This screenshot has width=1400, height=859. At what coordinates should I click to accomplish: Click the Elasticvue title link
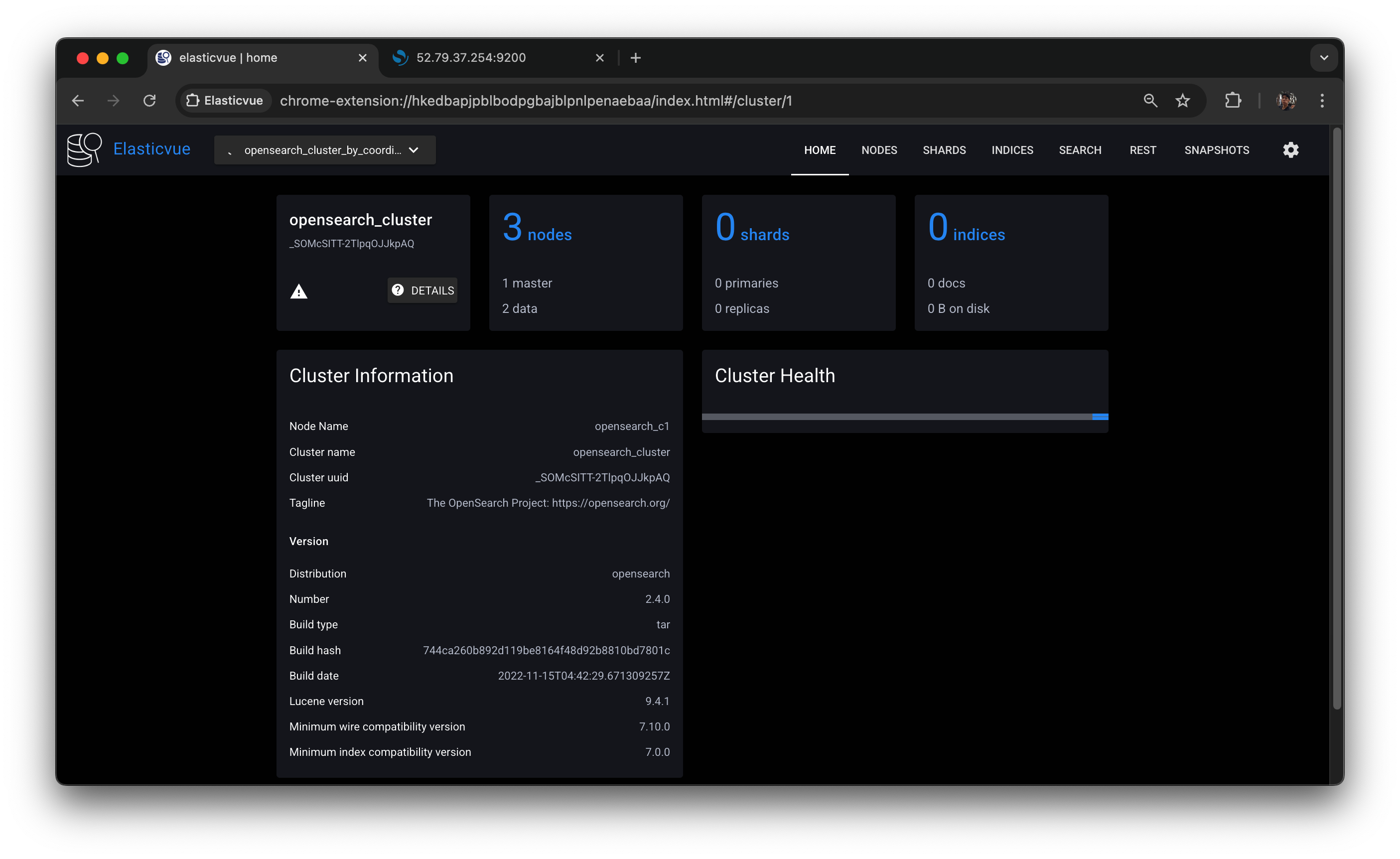pyautogui.click(x=151, y=149)
